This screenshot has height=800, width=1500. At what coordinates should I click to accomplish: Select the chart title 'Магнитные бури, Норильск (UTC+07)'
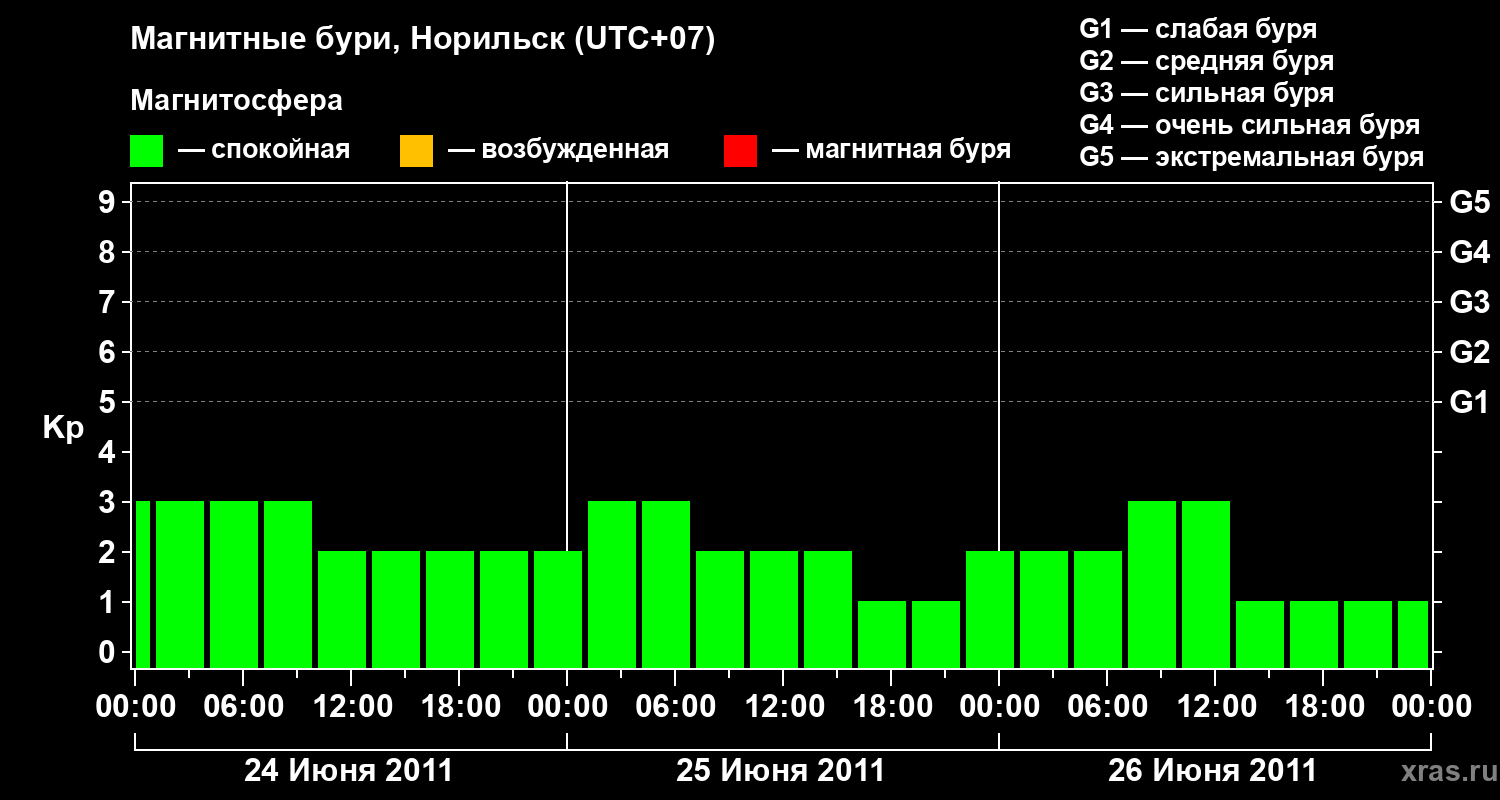tap(423, 40)
